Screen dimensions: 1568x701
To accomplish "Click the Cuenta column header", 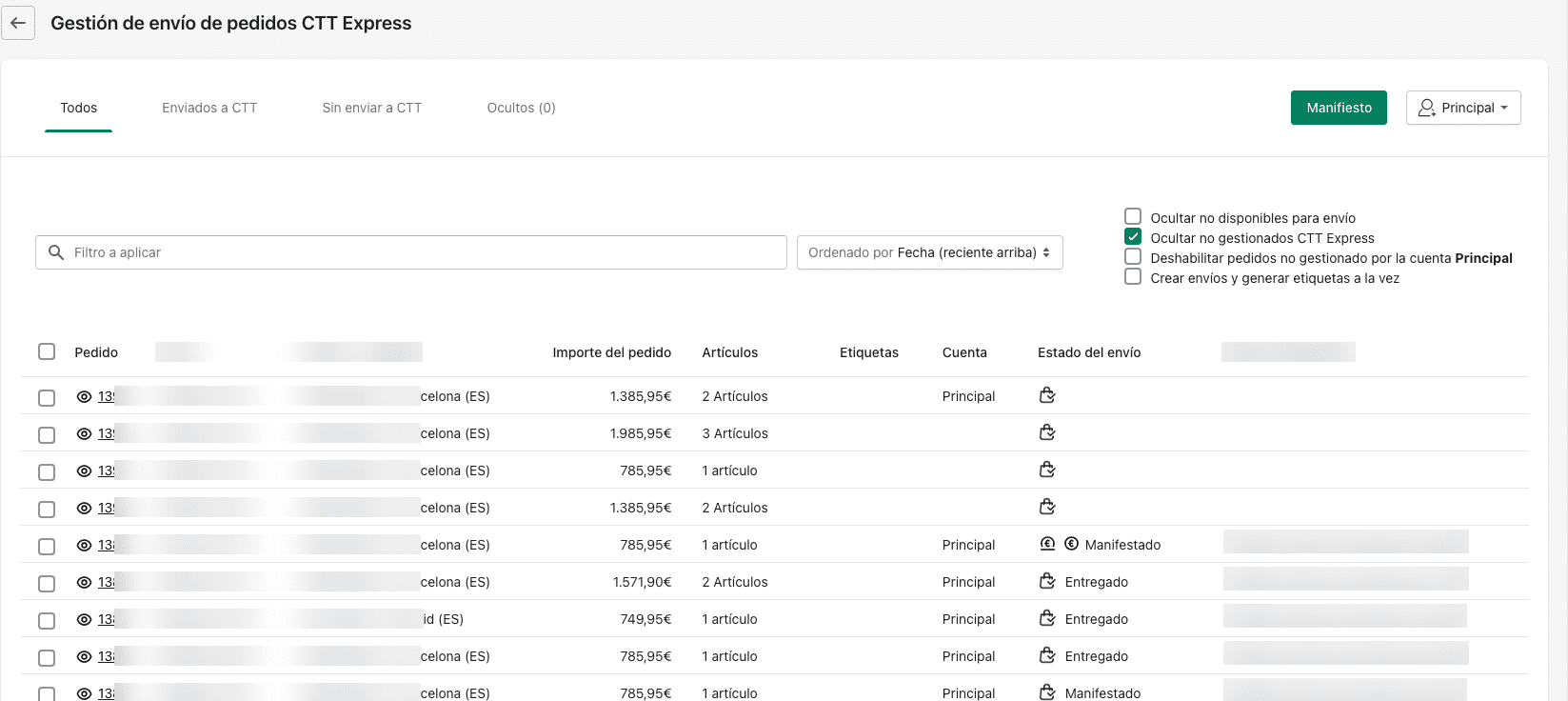I will coord(964,352).
